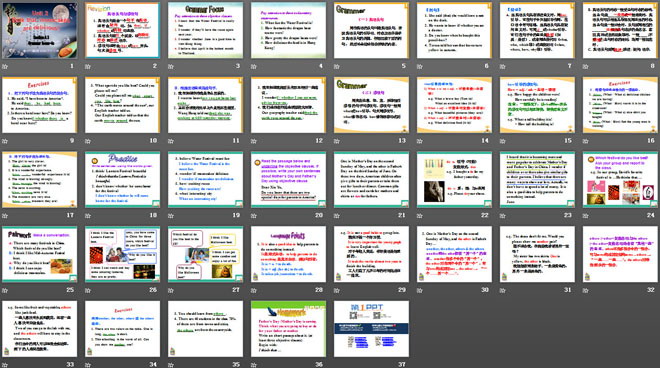Click the animation star icon under slide 1

click(x=5, y=67)
